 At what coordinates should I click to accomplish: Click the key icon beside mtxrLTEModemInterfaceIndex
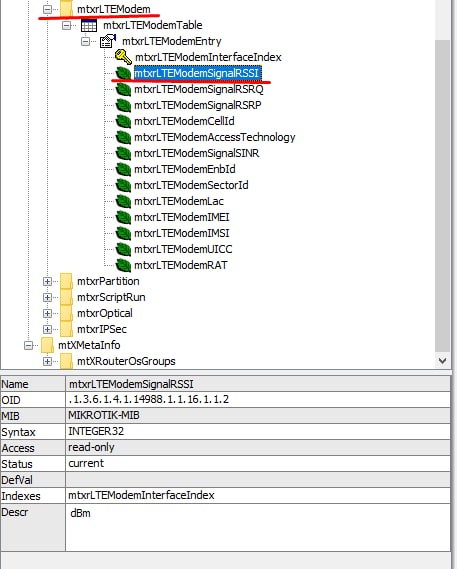[x=123, y=57]
